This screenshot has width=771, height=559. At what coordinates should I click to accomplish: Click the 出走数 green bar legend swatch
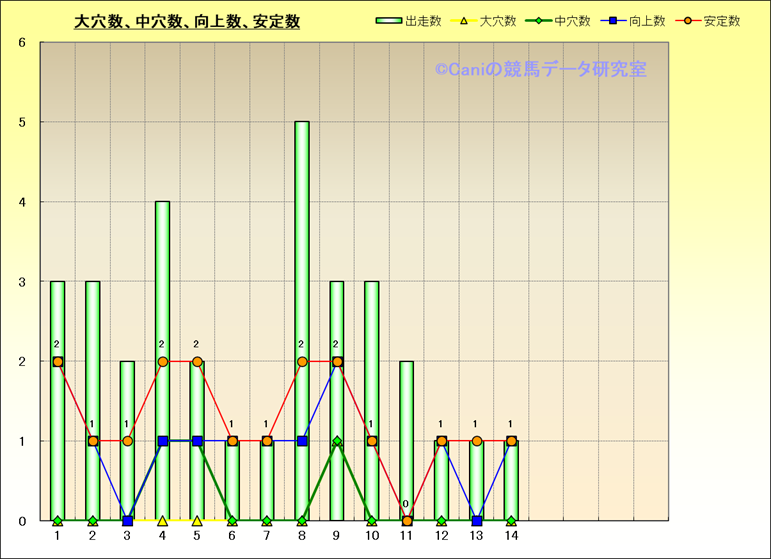[389, 21]
